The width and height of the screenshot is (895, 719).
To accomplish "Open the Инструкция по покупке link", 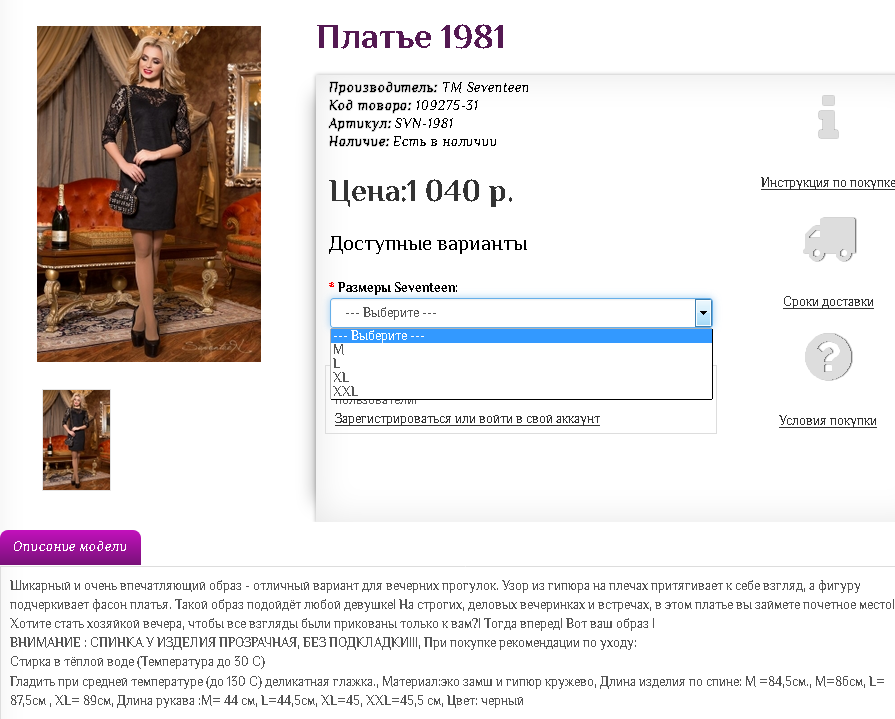I will pyautogui.click(x=828, y=183).
